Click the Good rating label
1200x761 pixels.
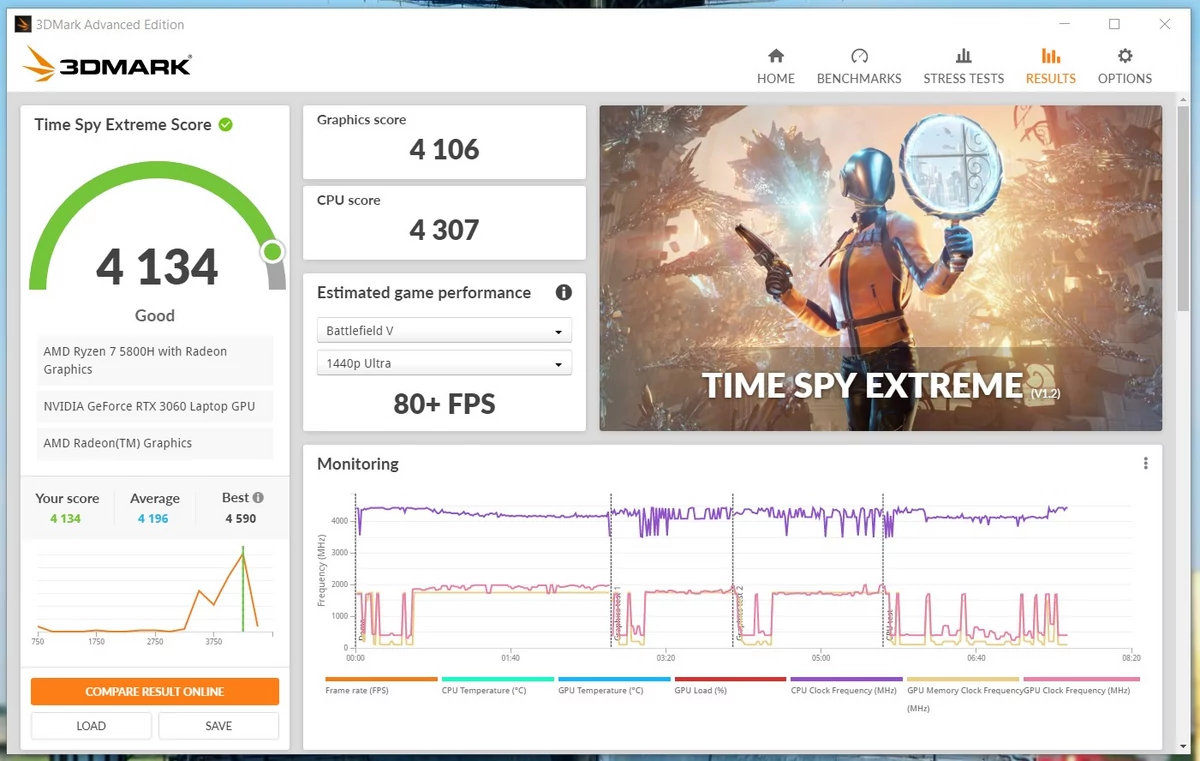[x=155, y=315]
